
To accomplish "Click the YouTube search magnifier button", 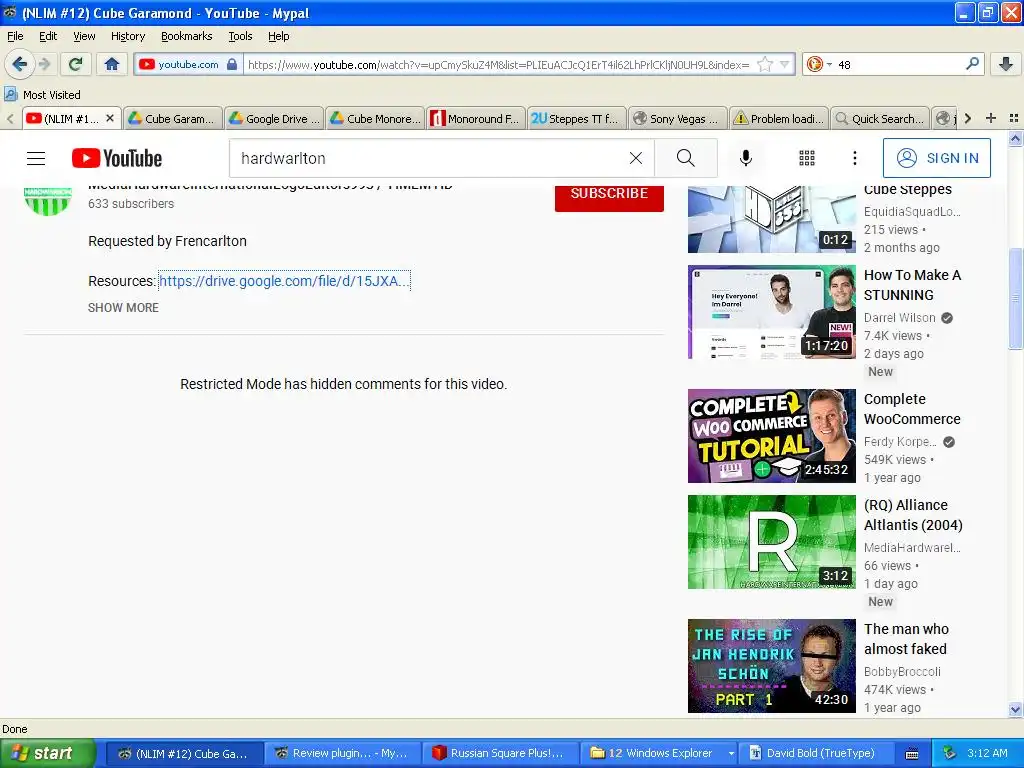I will [686, 158].
